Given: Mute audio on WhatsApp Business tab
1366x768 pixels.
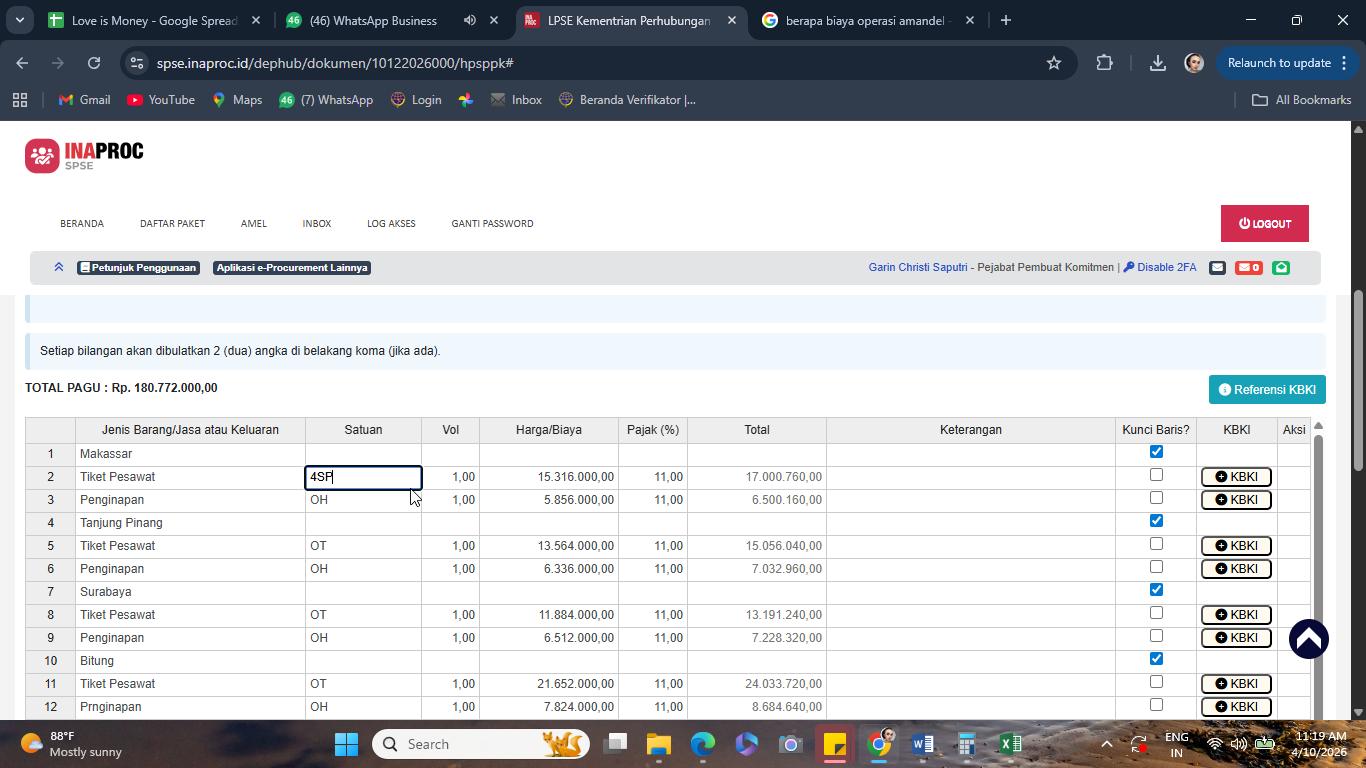Looking at the screenshot, I should 470,20.
